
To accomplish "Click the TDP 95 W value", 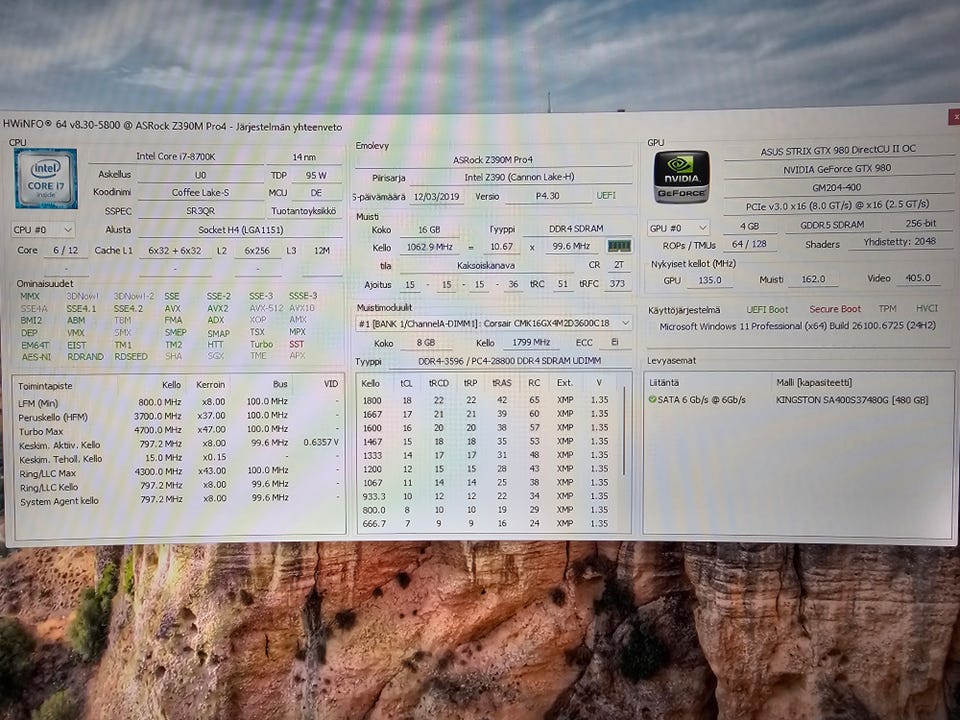I will 316,176.
